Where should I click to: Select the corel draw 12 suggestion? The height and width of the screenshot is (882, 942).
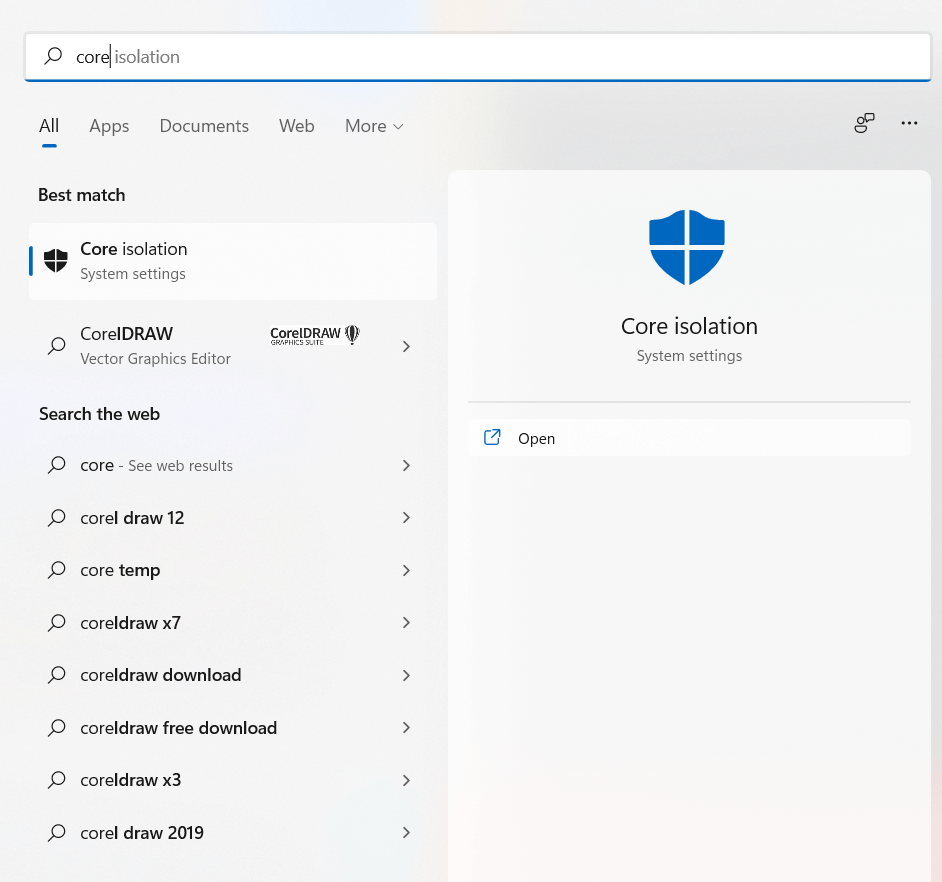[132, 518]
